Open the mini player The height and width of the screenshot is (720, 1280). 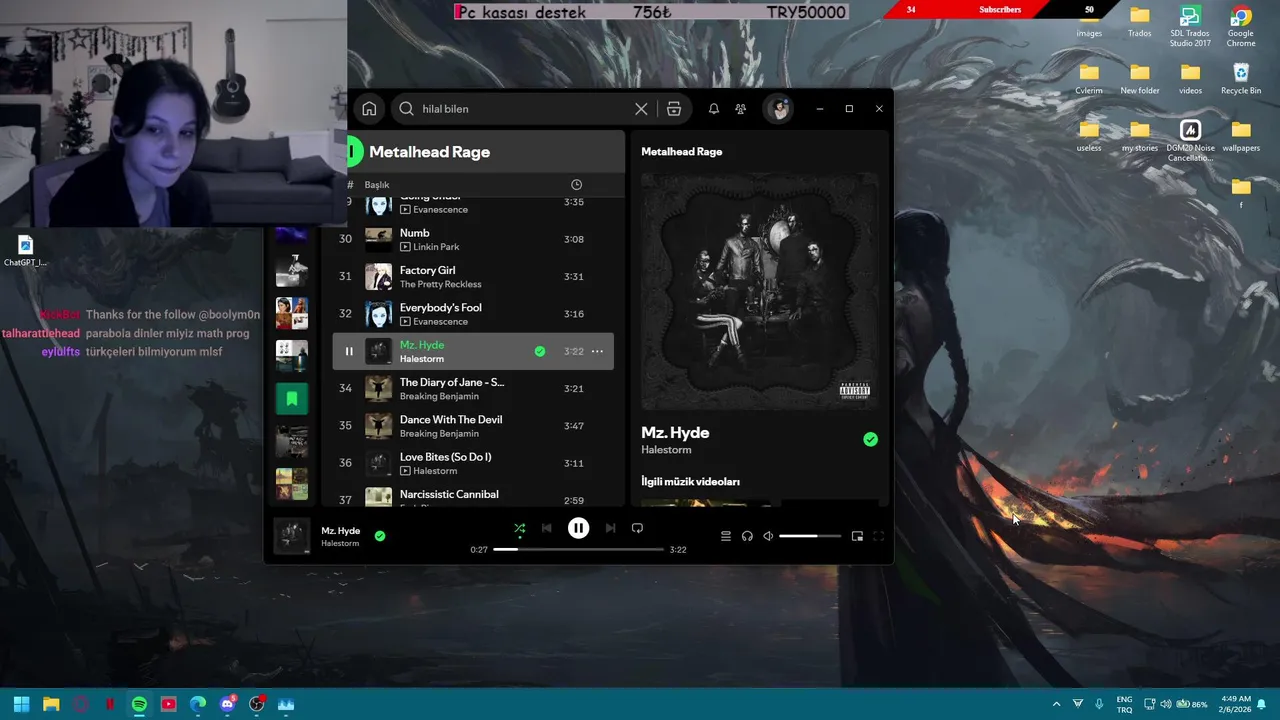pos(857,536)
